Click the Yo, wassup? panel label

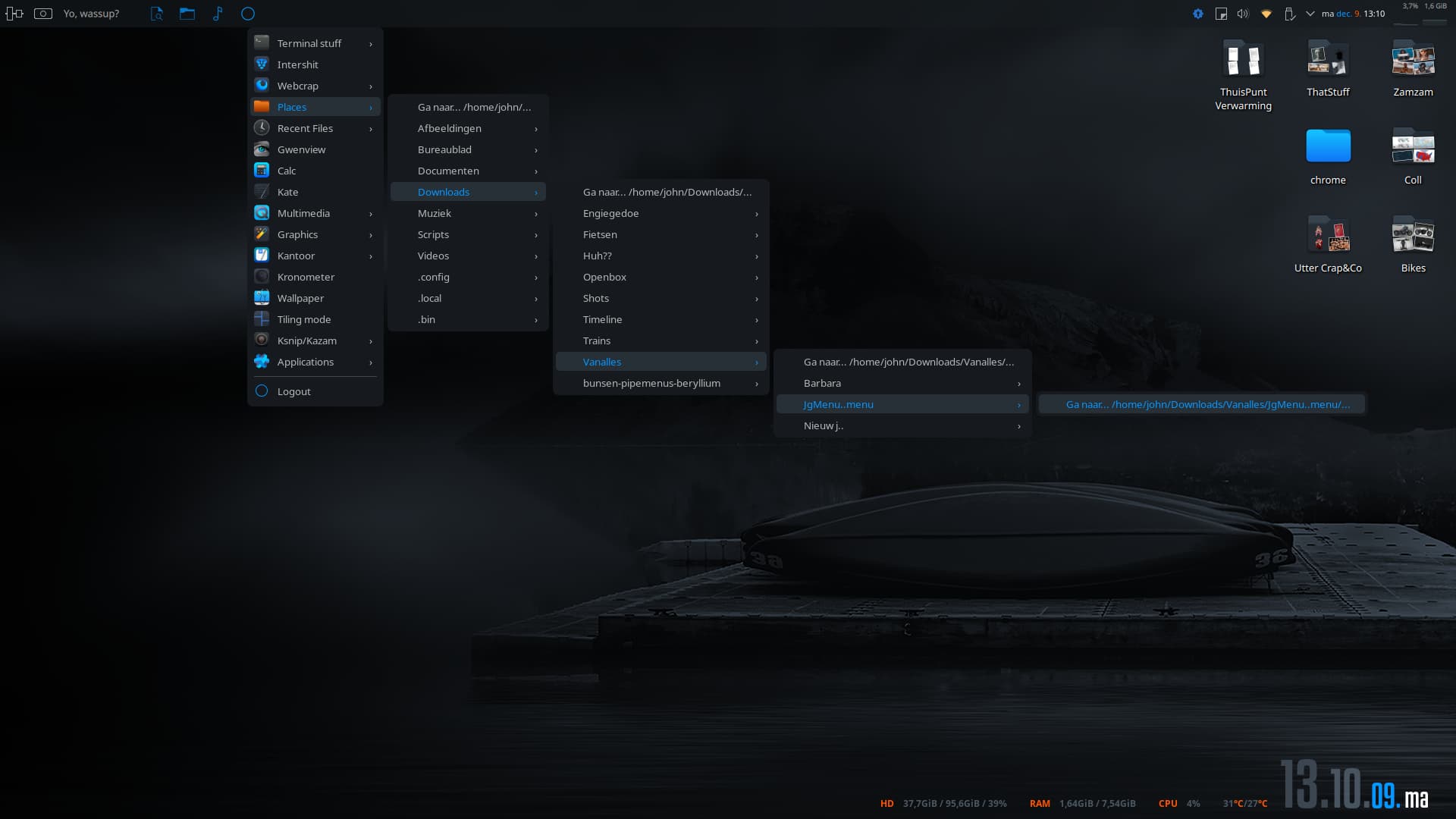(x=91, y=14)
